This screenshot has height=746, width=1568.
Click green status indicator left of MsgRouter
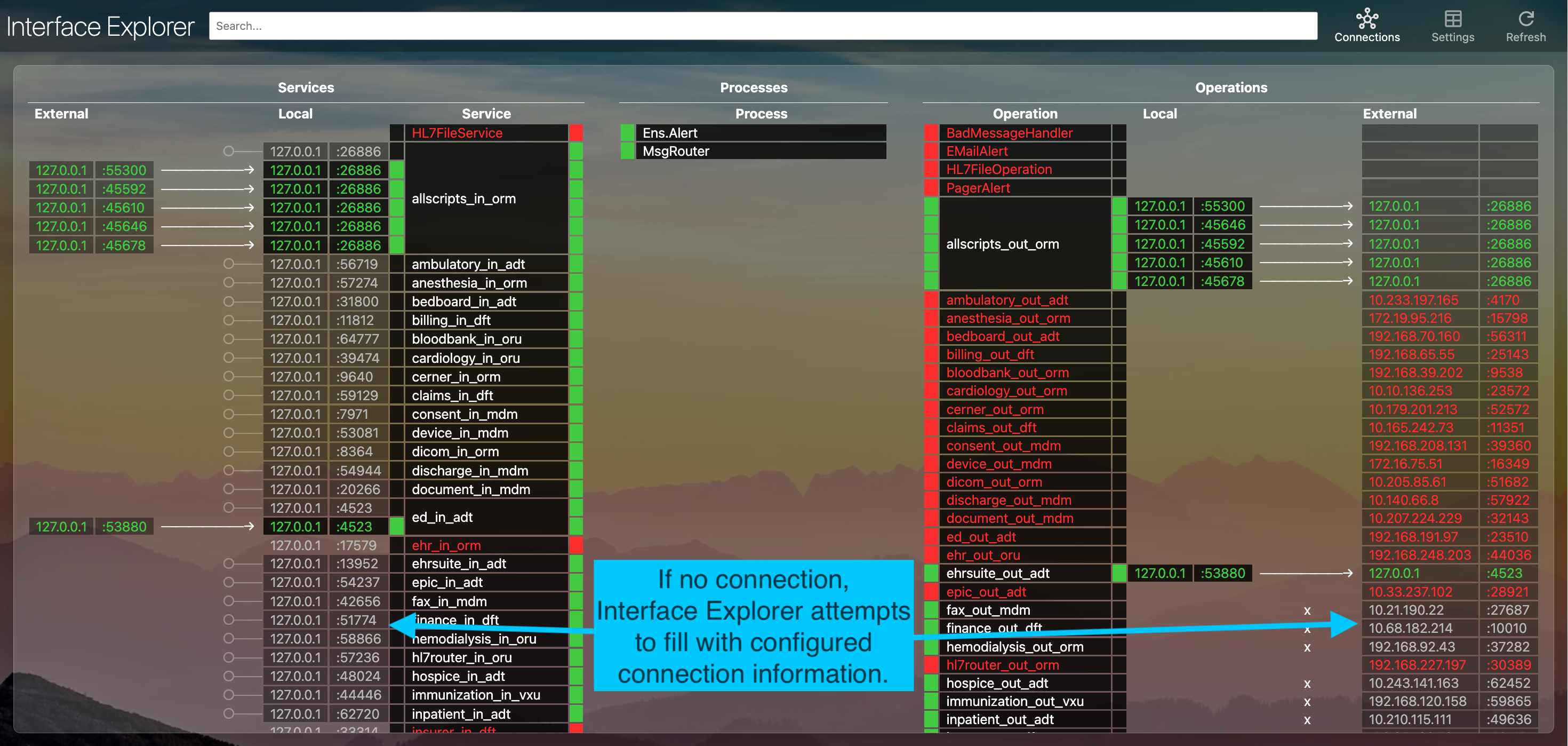[627, 151]
